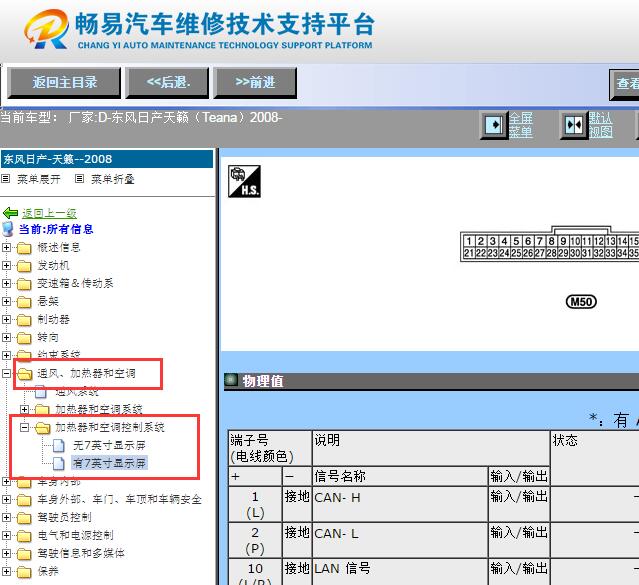
Task: Click the green bullet icon beside 物理值
Action: click(x=231, y=380)
